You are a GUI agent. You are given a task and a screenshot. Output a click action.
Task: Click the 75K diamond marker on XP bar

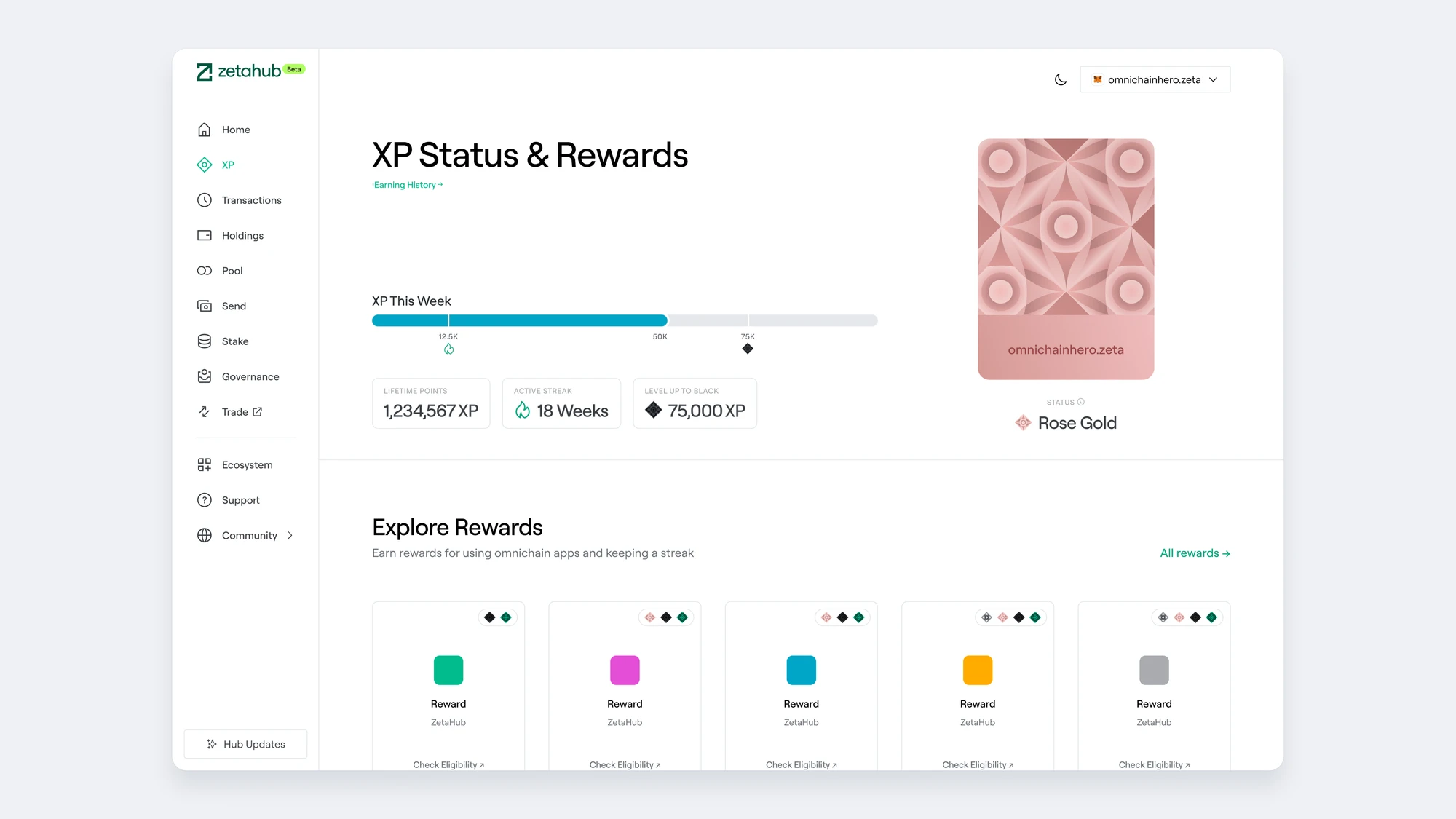coord(748,349)
